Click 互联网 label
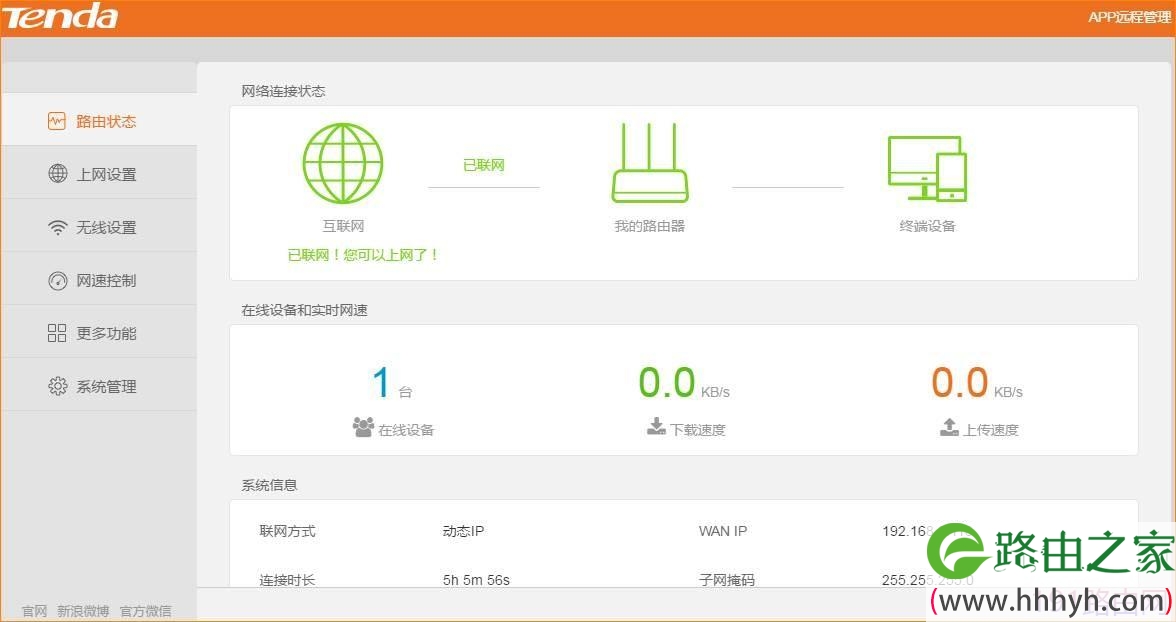Viewport: 1176px width, 622px height. pos(343,226)
